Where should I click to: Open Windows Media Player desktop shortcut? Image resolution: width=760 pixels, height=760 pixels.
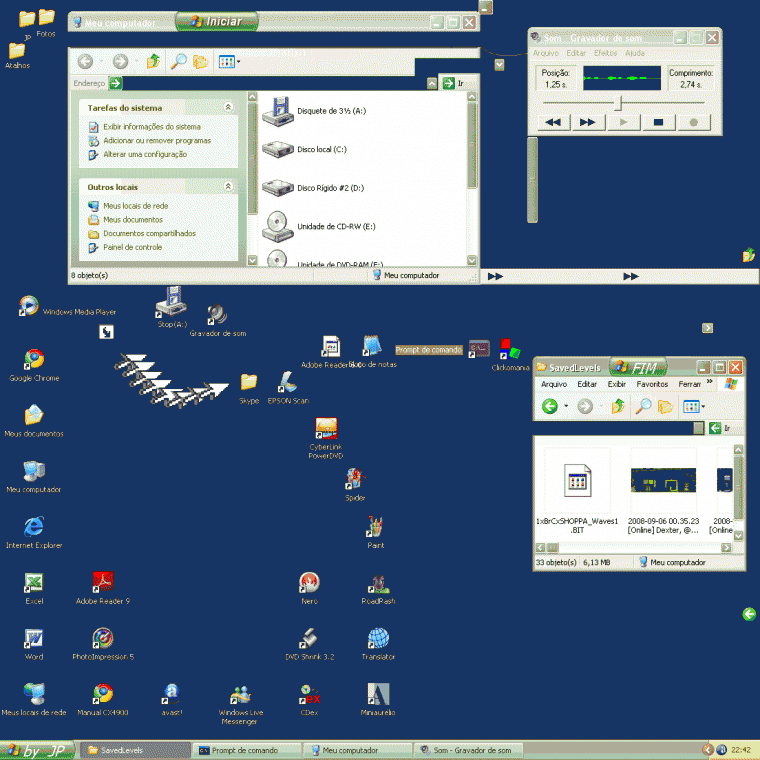29,306
